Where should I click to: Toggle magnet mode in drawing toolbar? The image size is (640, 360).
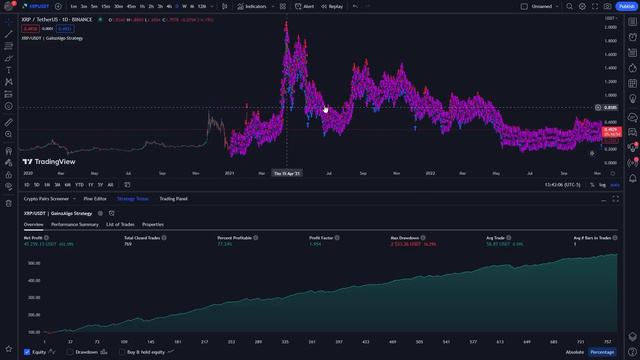[9, 151]
